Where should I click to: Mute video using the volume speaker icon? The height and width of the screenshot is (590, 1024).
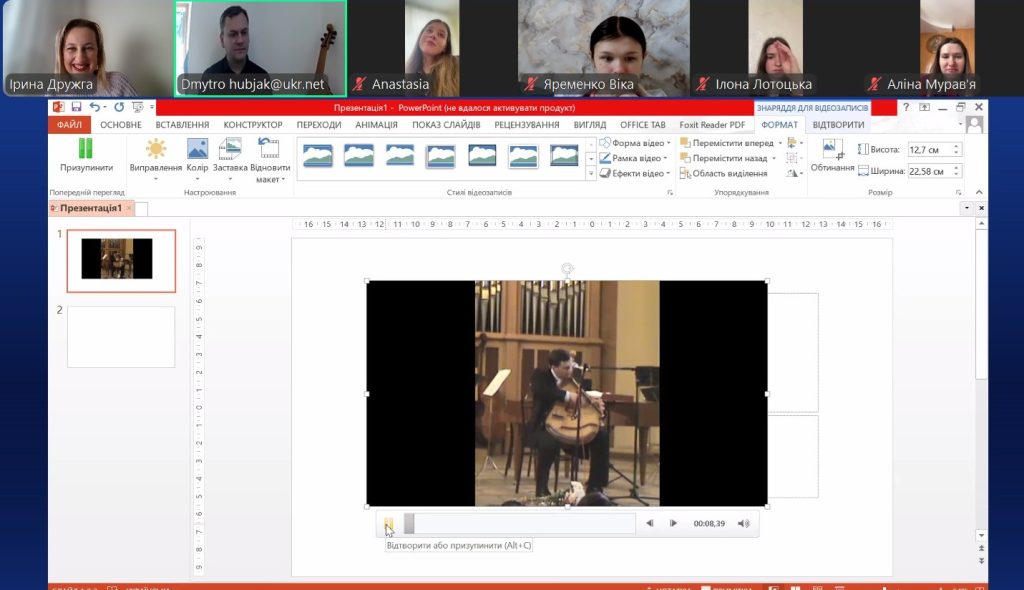743,523
